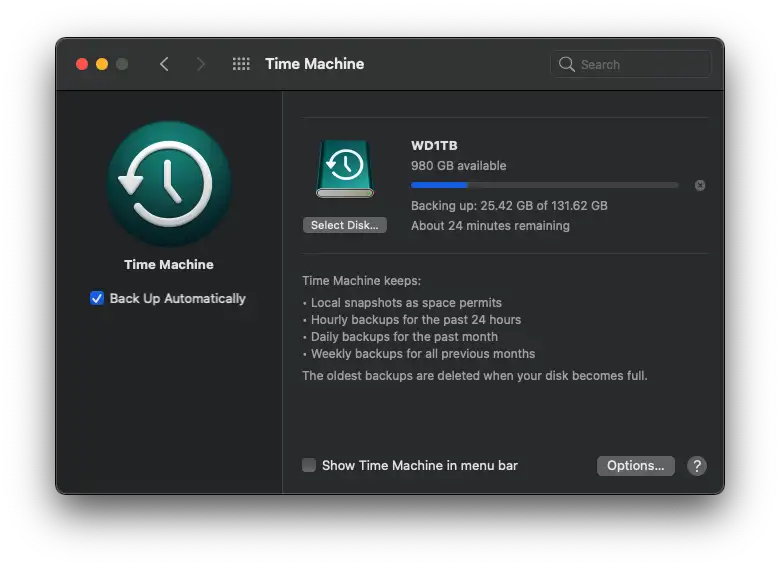Image resolution: width=780 pixels, height=568 pixels.
Task: Uncheck Back Up Automatically
Action: pos(97,298)
